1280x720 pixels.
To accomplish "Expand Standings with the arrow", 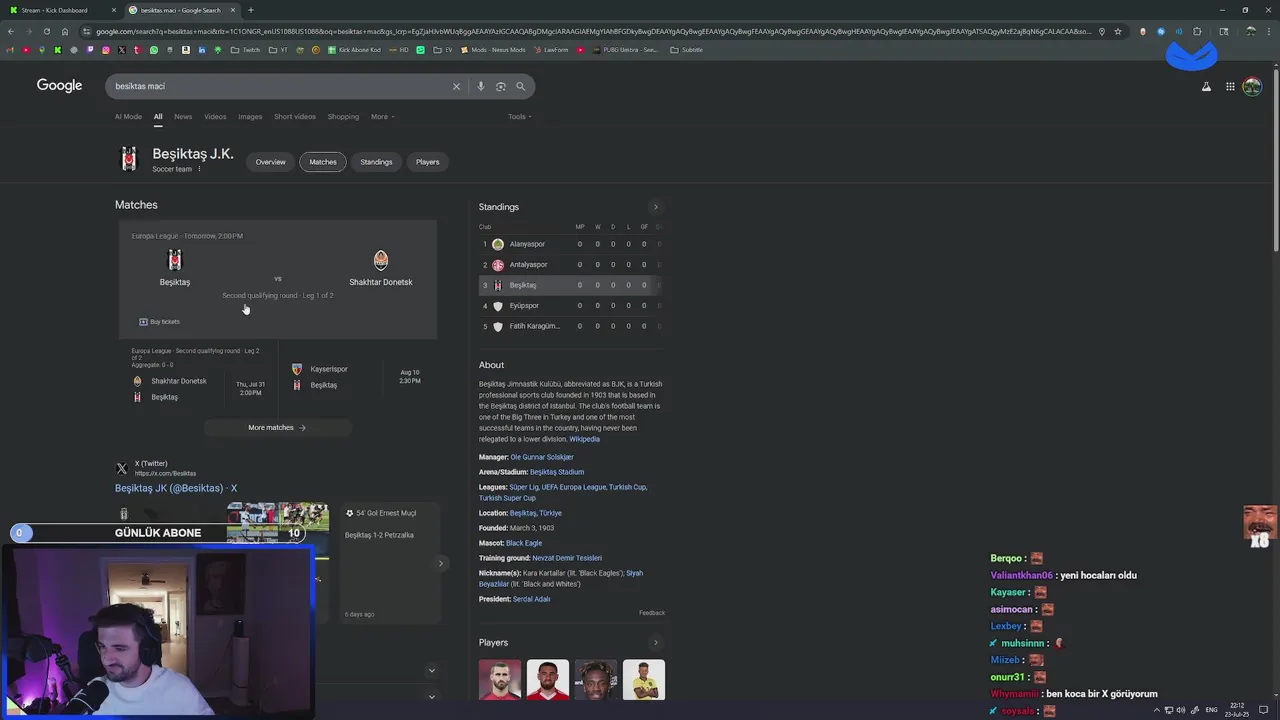I will (x=655, y=207).
